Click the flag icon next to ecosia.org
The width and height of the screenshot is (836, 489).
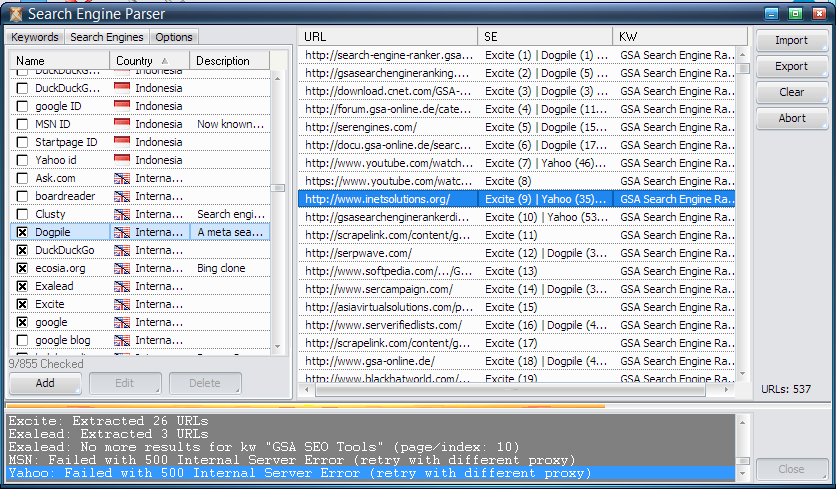coord(123,268)
